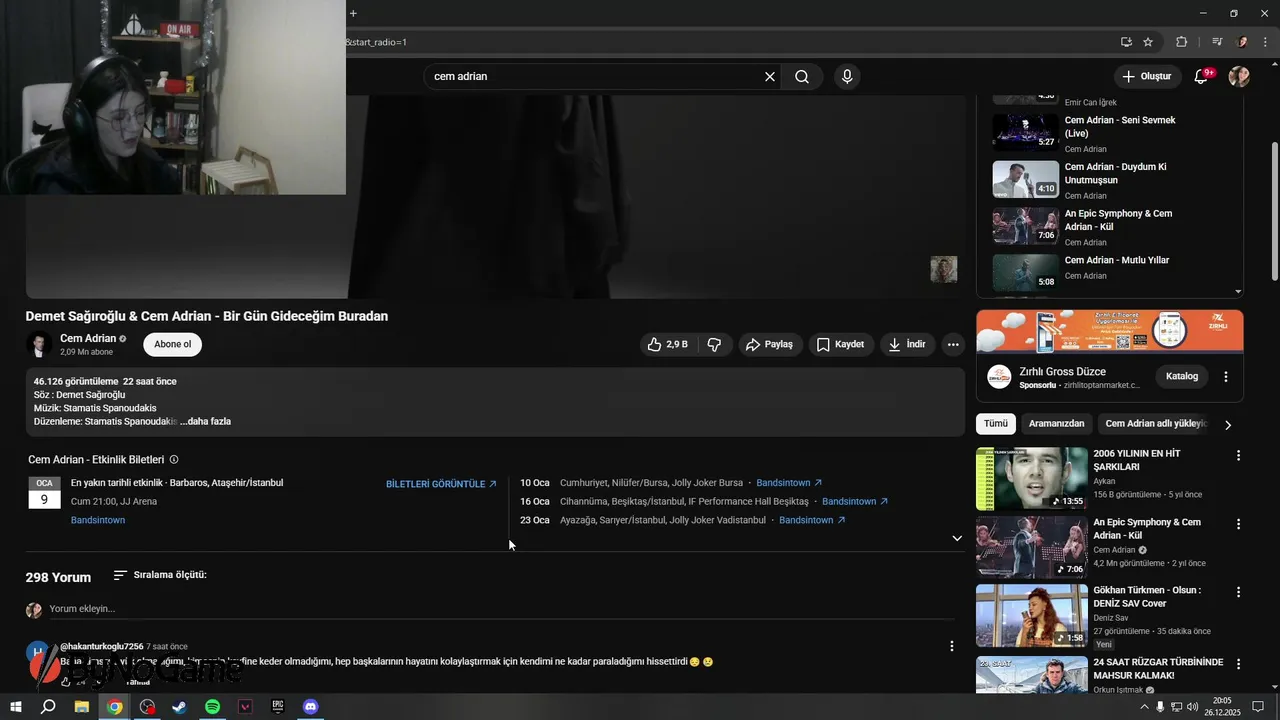This screenshot has width=1280, height=720.
Task: Start voice search with microphone icon
Action: point(847,77)
